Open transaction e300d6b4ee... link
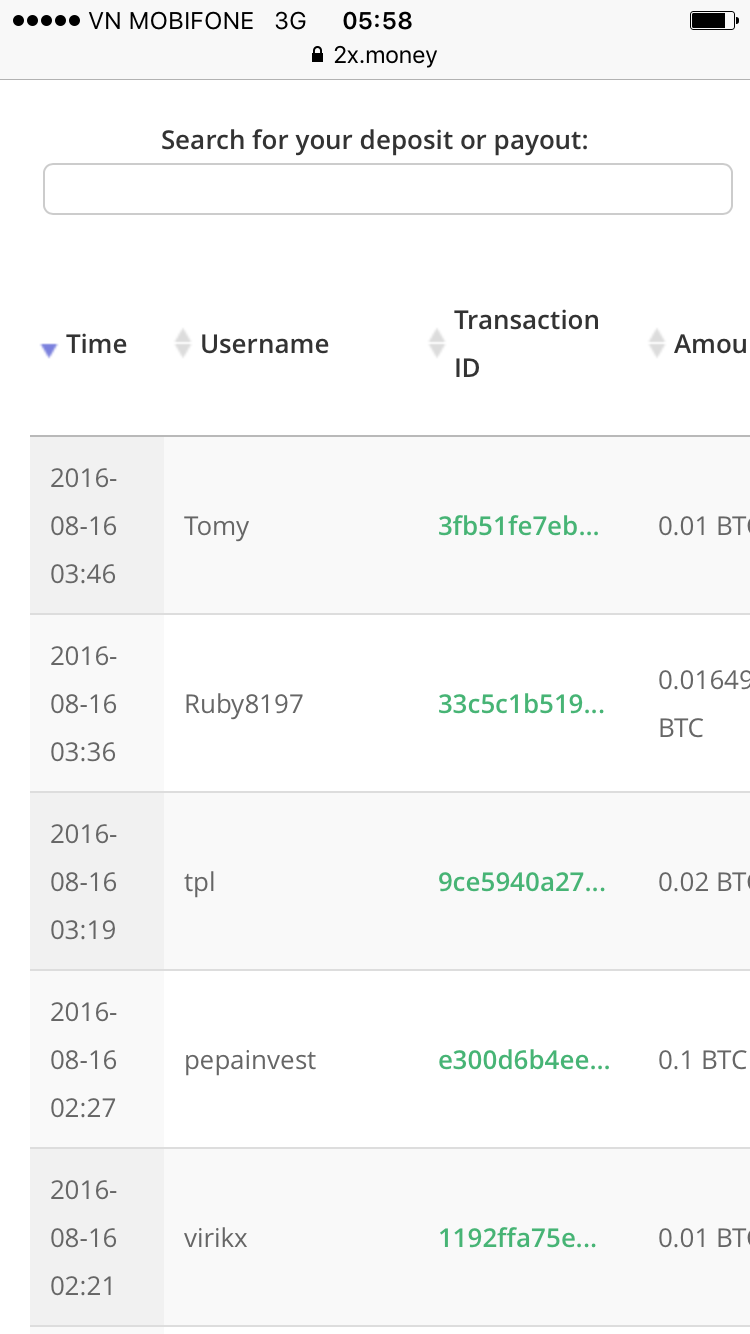 point(524,1060)
